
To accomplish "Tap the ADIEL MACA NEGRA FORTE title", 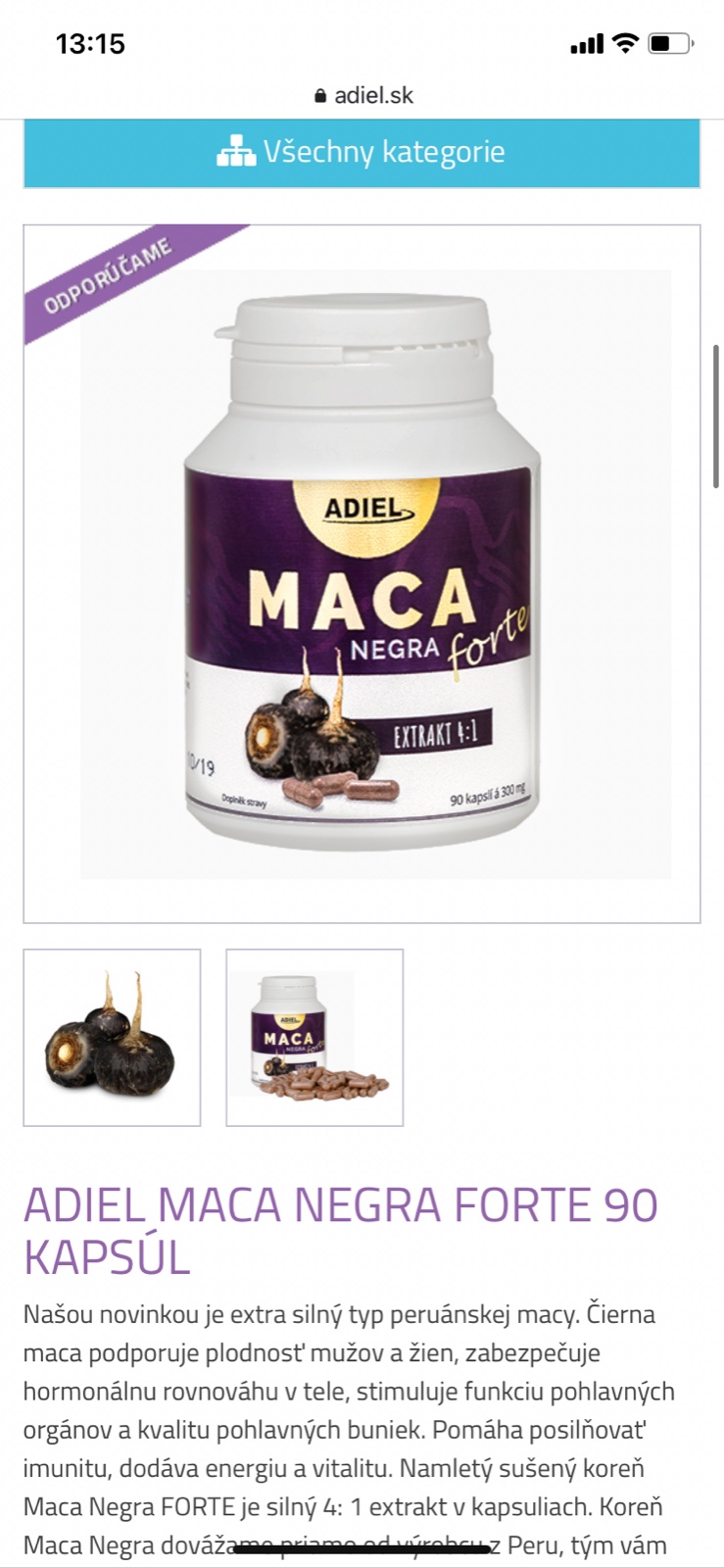I will 341,1232.
